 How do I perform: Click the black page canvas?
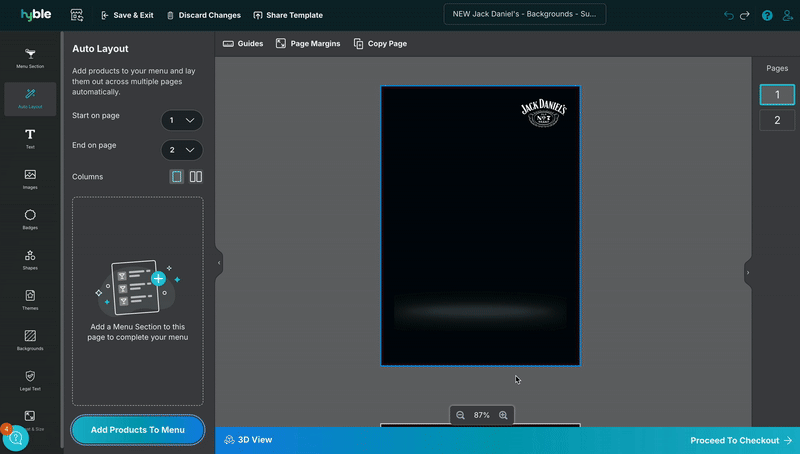click(480, 226)
